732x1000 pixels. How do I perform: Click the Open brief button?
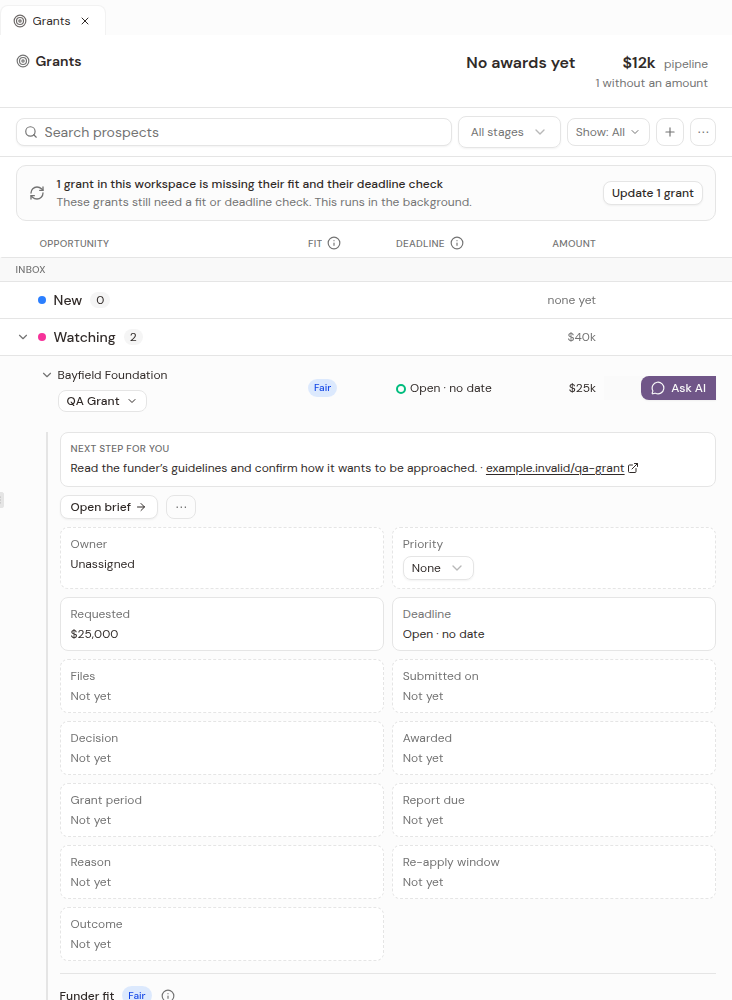[108, 507]
